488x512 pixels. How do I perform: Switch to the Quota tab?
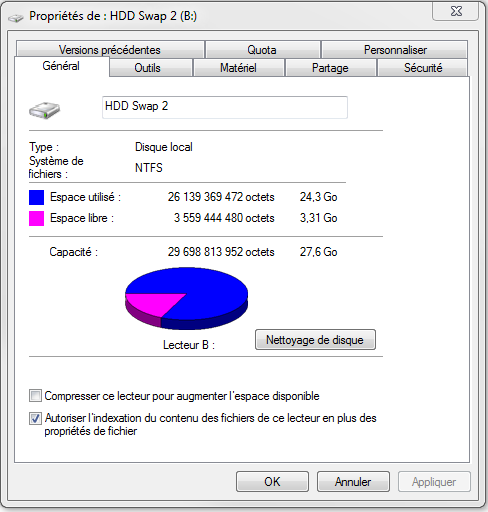263,50
